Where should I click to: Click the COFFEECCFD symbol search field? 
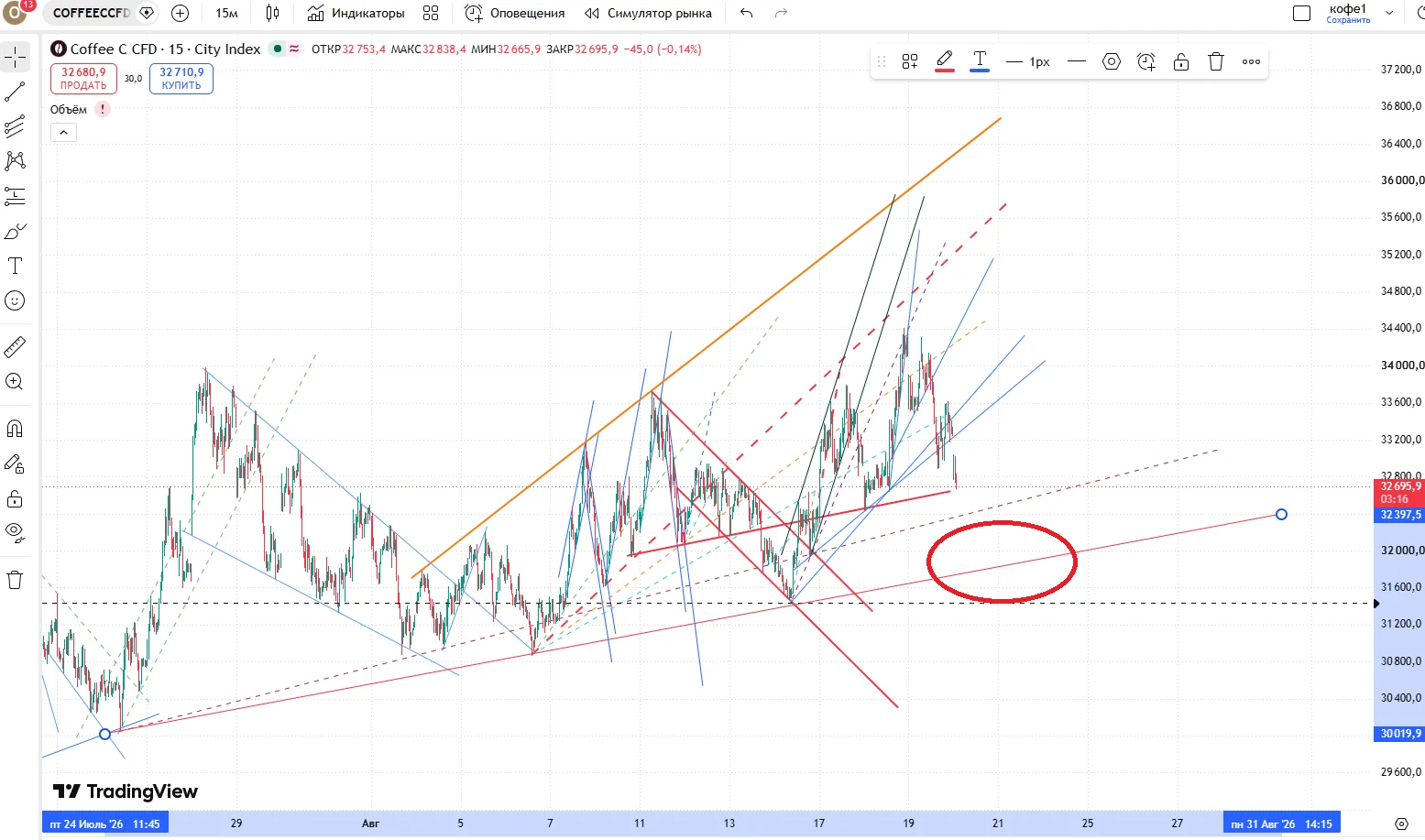click(91, 13)
